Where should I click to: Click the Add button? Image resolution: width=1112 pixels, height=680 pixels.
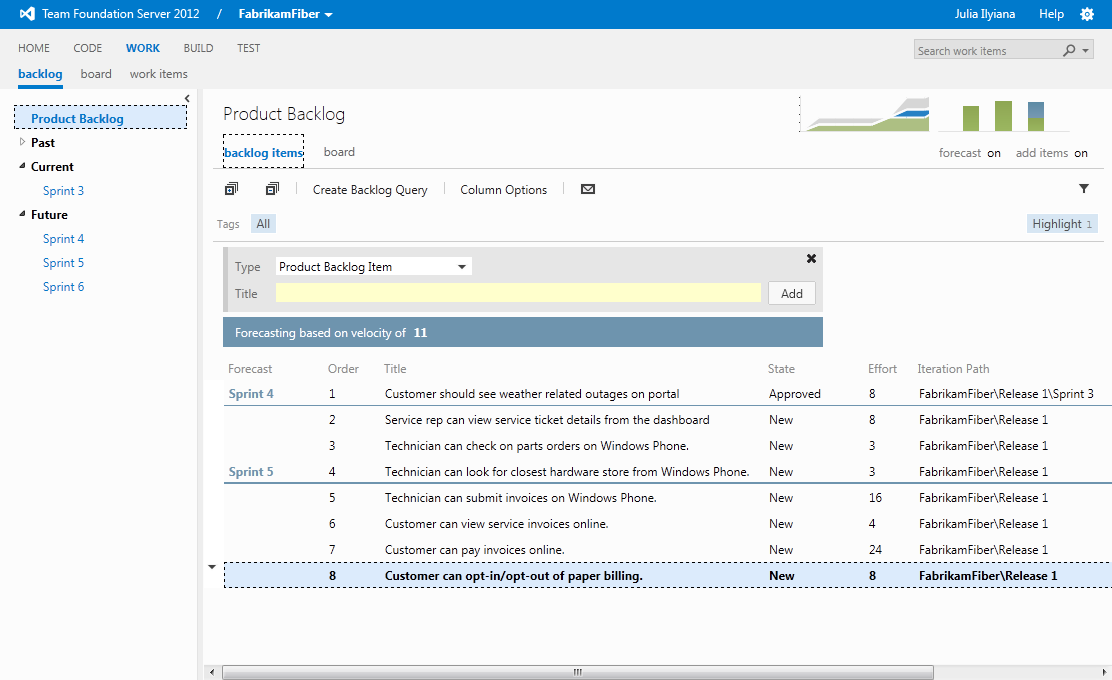[x=791, y=294]
